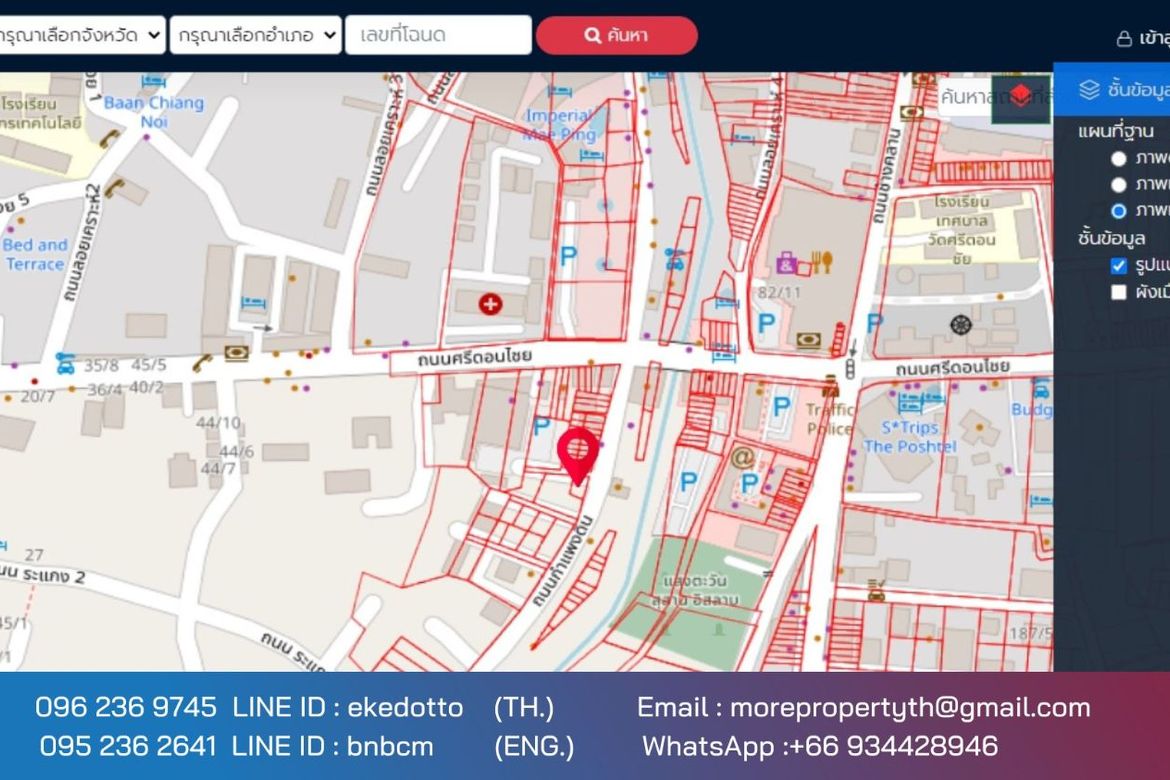Click the compass-like icon near the school
The width and height of the screenshot is (1170, 780).
tap(960, 324)
